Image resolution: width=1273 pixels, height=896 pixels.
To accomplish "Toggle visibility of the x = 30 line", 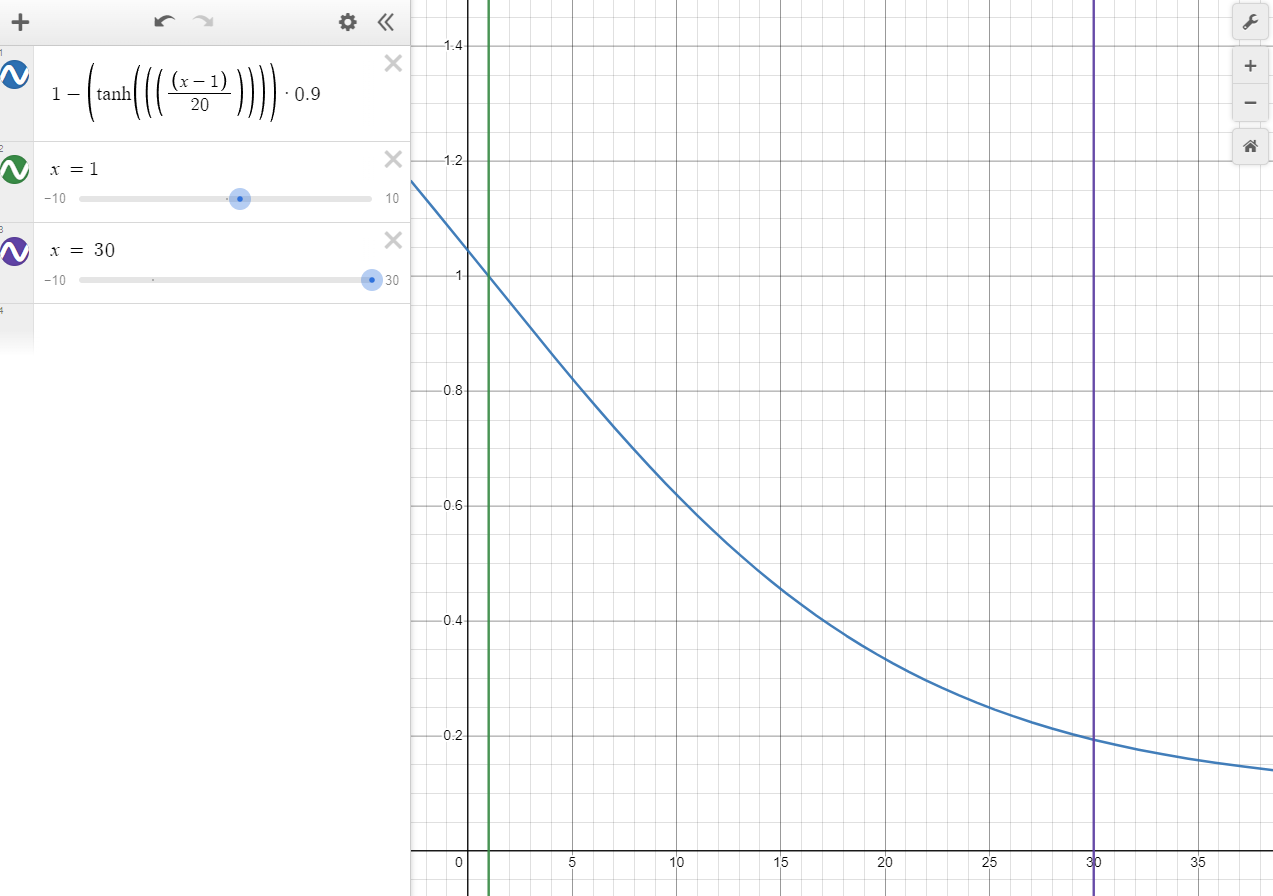I will (x=15, y=251).
